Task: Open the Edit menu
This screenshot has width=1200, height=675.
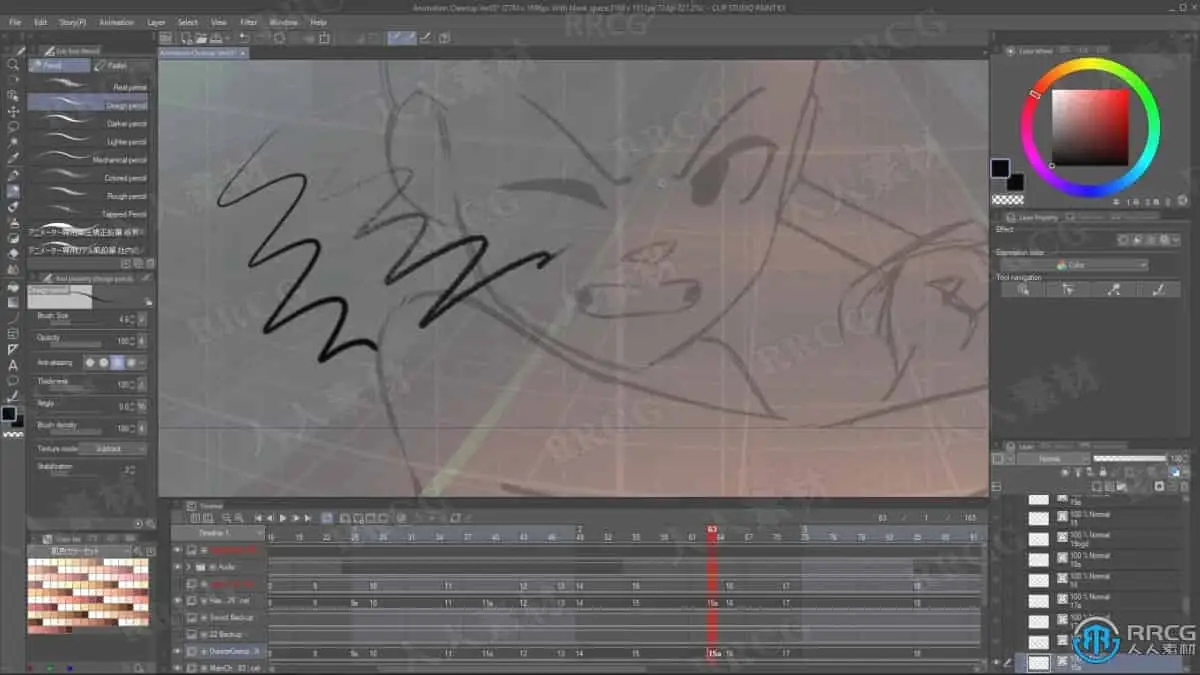Action: tap(41, 21)
